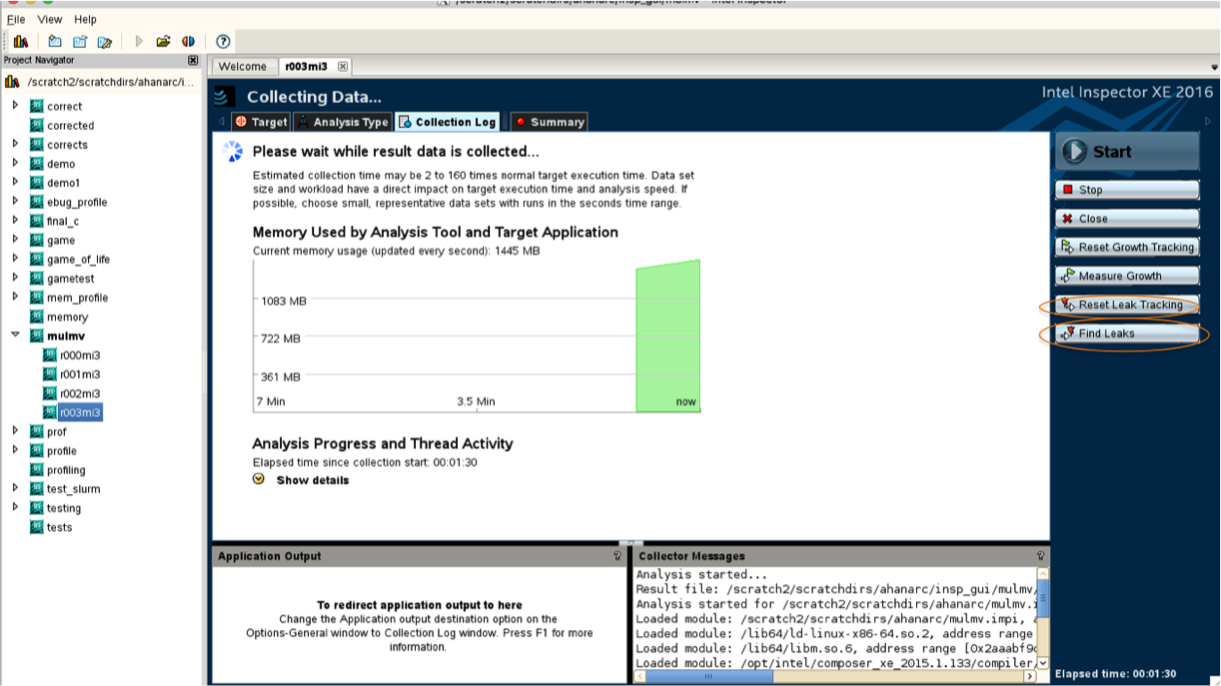Select the Intel Inspector library icon
This screenshot has height=686, width=1221.
pyautogui.click(x=21, y=41)
